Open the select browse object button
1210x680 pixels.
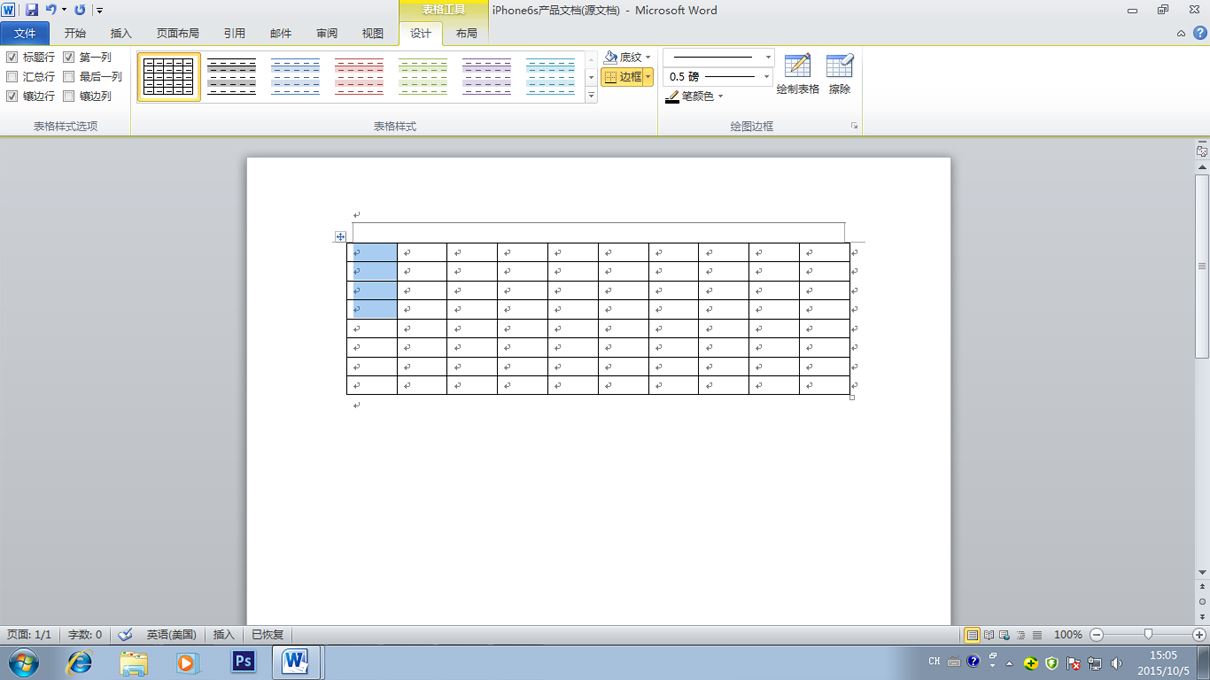(1202, 602)
